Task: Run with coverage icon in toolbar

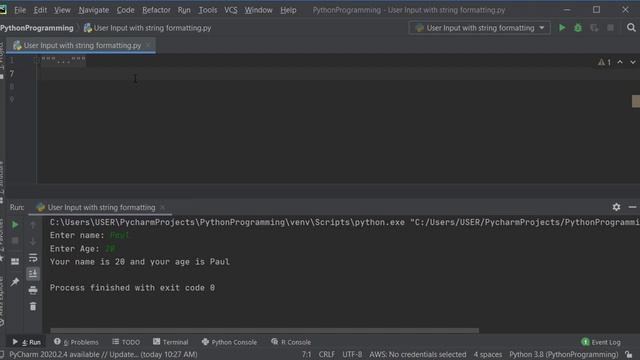Action: click(x=594, y=28)
